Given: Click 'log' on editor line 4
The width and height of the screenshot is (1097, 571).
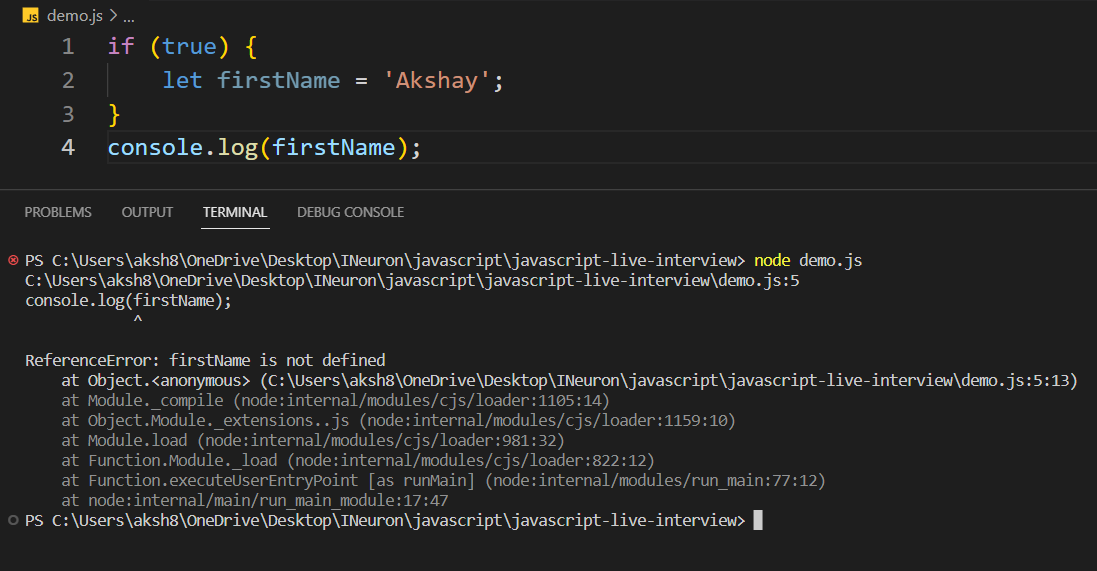Looking at the screenshot, I should coord(238,147).
